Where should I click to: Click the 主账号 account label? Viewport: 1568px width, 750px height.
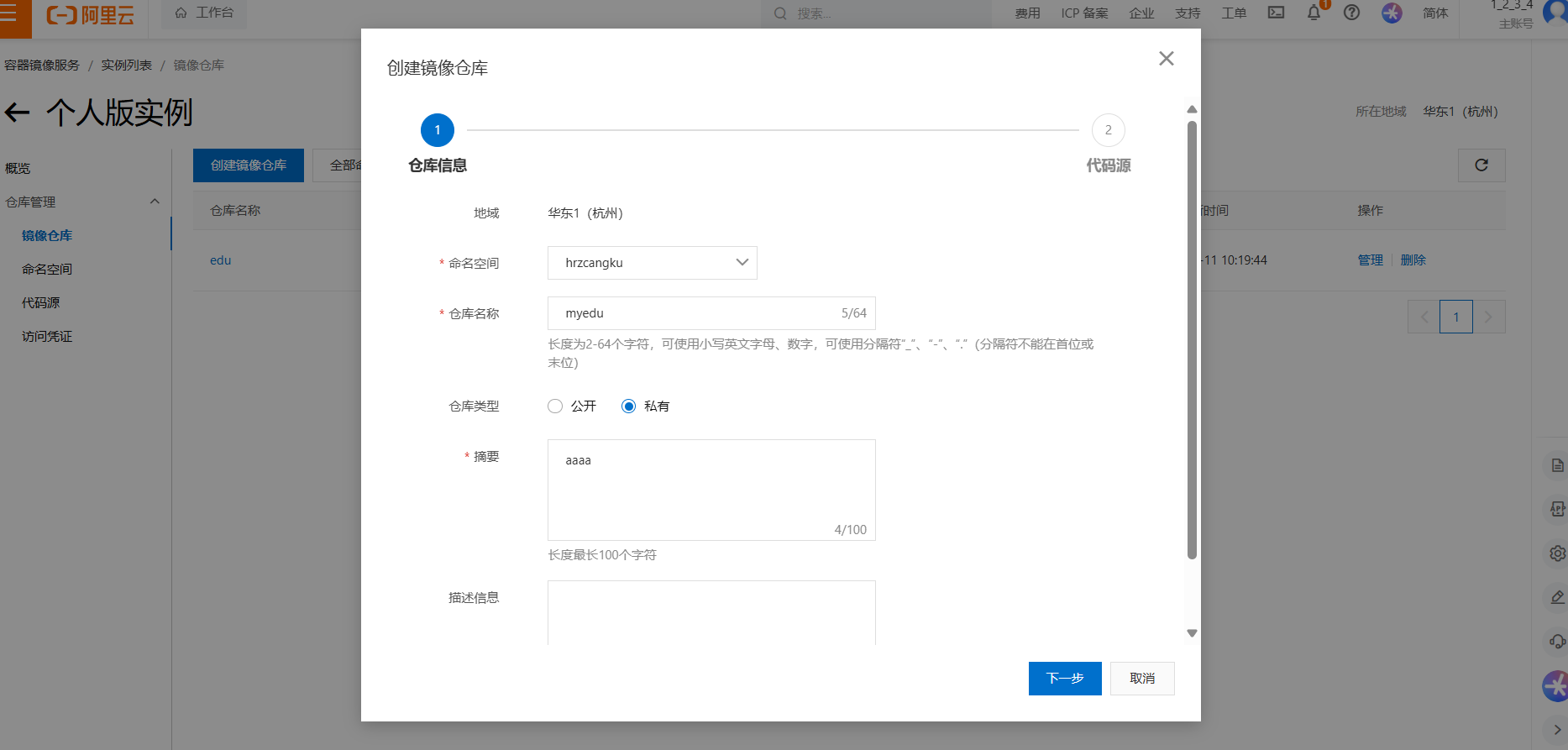click(1516, 24)
